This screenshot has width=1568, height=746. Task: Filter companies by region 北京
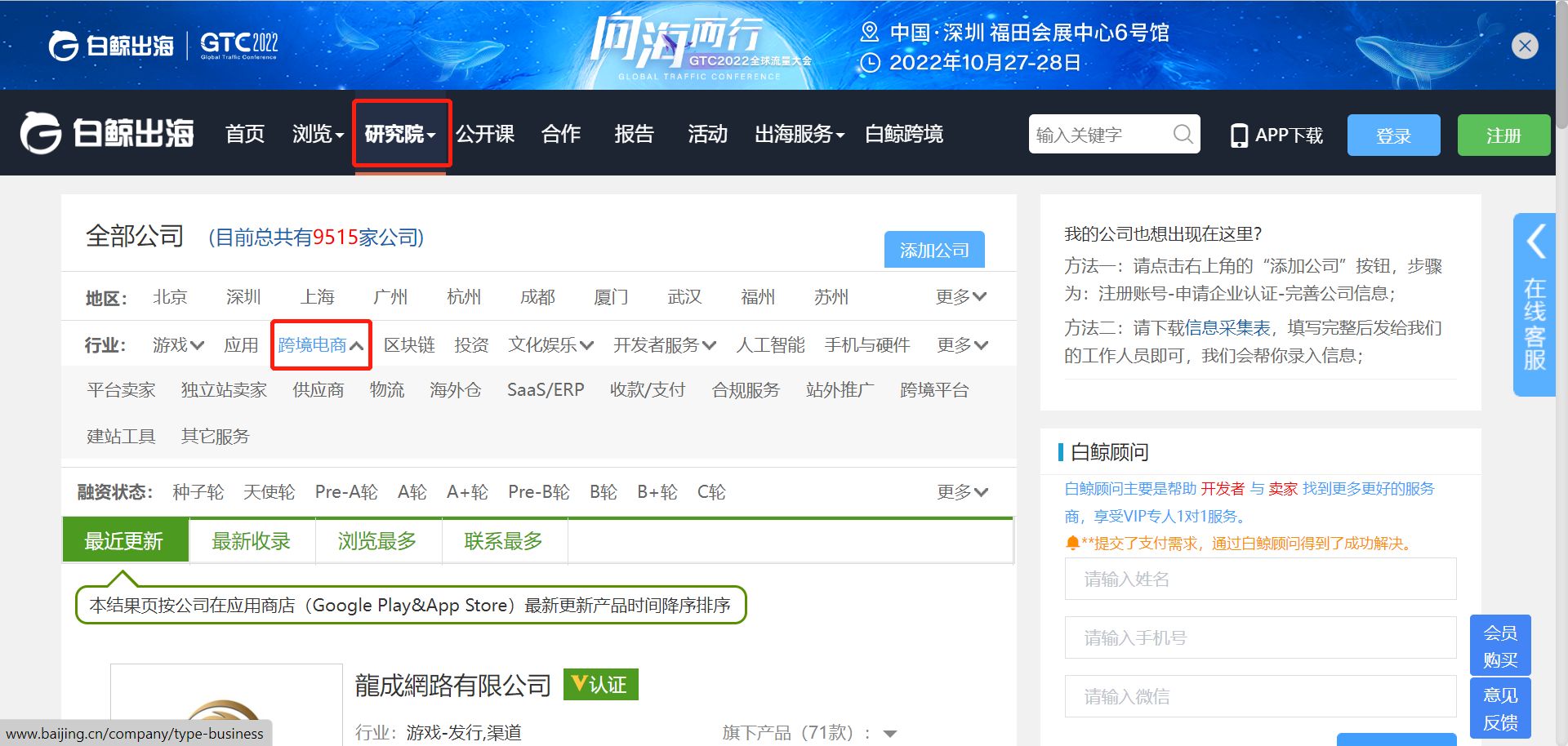tap(170, 296)
